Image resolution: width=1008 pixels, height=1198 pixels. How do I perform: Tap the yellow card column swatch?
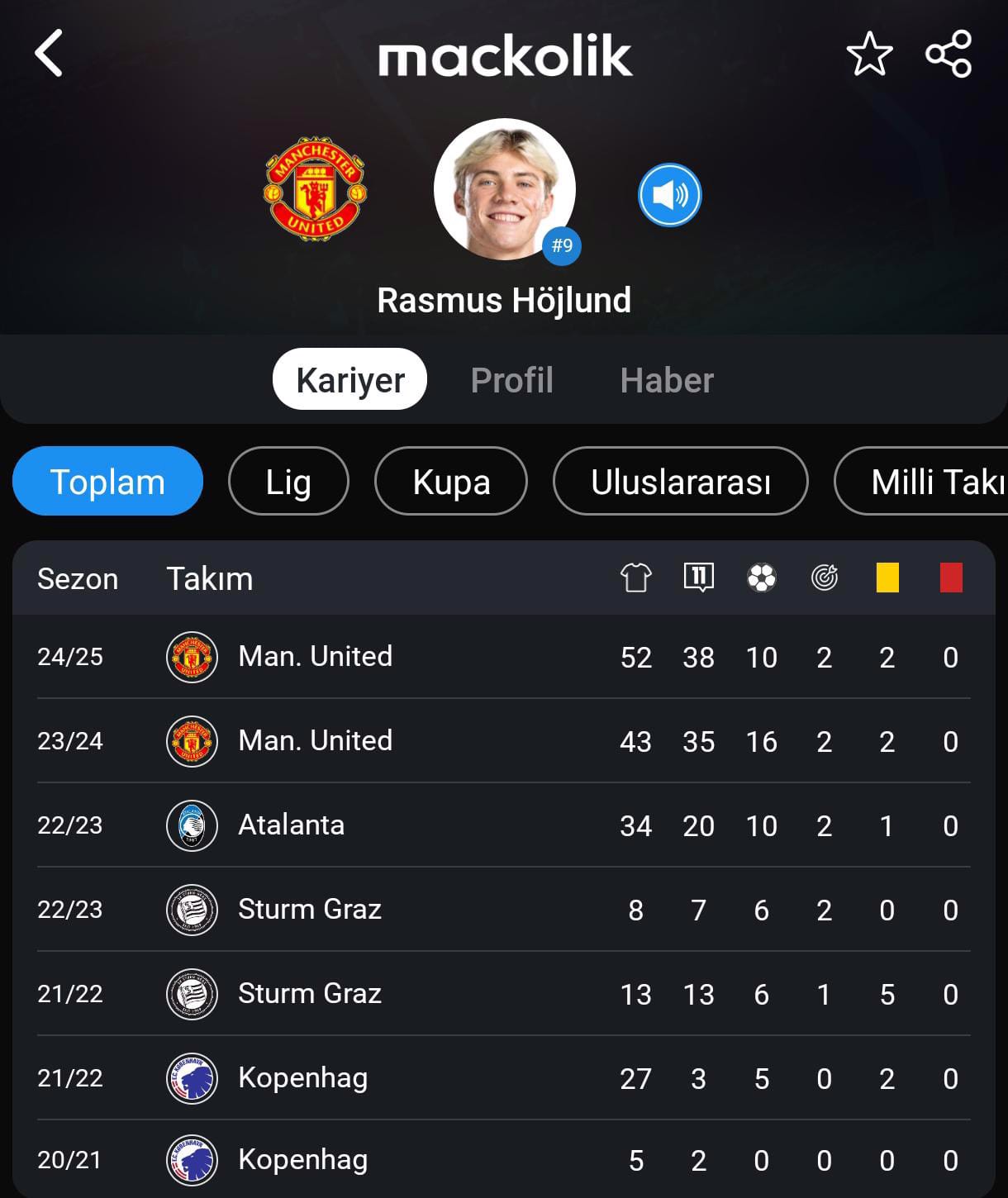coord(887,578)
